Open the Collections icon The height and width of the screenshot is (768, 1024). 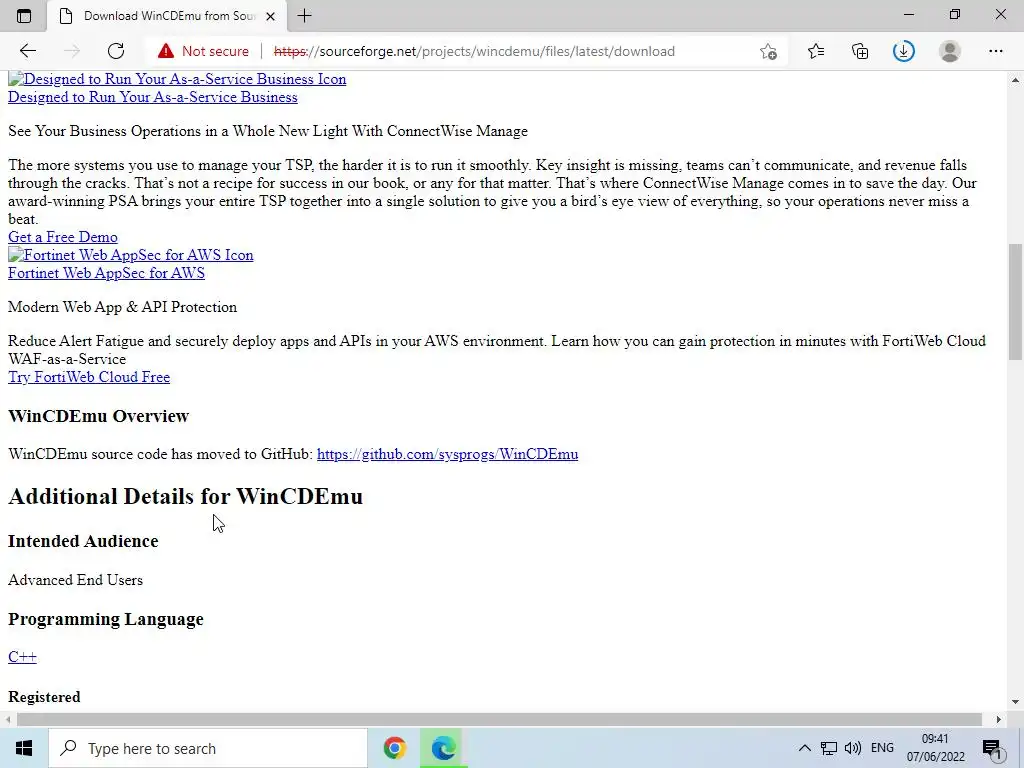(x=860, y=51)
